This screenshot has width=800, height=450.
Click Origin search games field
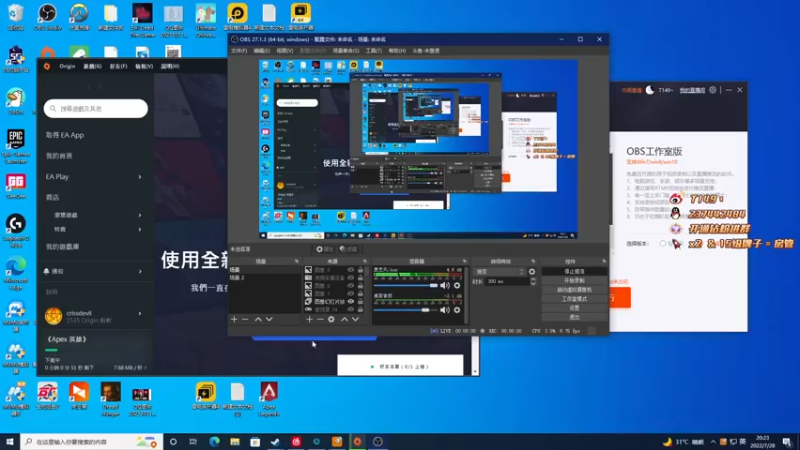96,109
